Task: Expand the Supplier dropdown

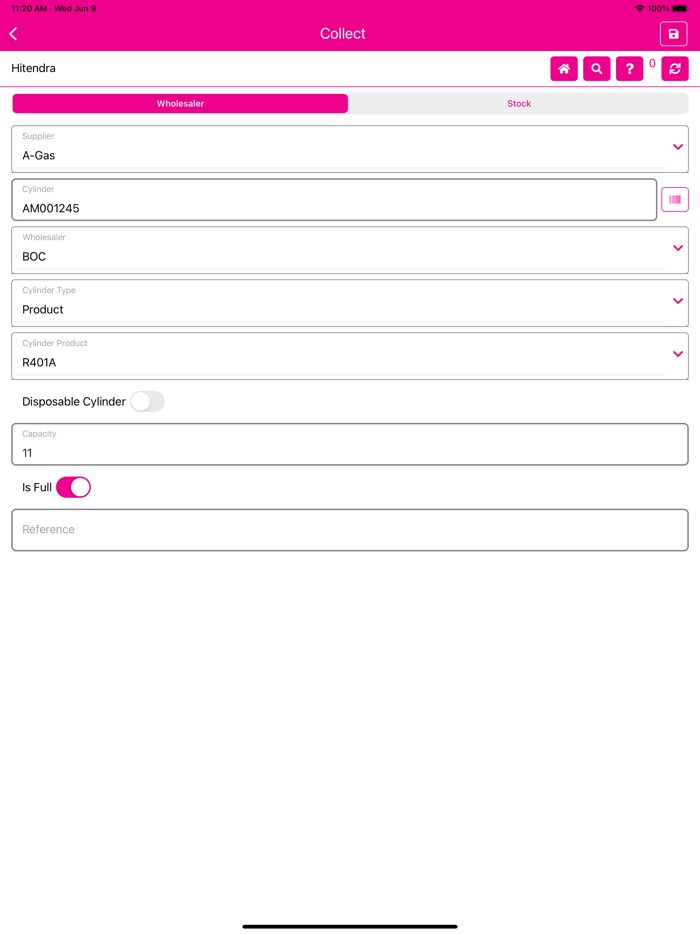Action: (x=350, y=149)
